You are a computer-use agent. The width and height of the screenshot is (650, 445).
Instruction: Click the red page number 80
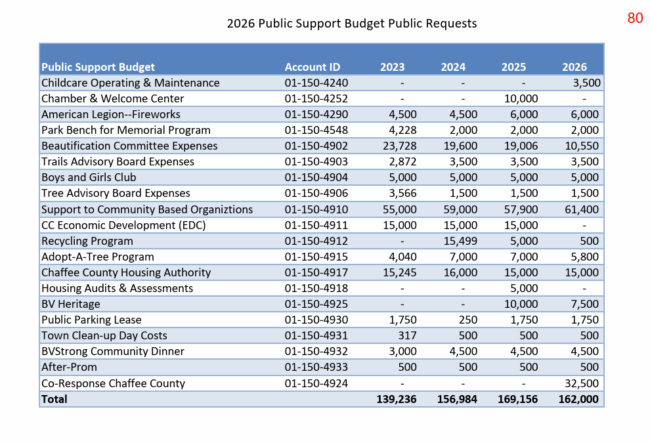coord(635,18)
